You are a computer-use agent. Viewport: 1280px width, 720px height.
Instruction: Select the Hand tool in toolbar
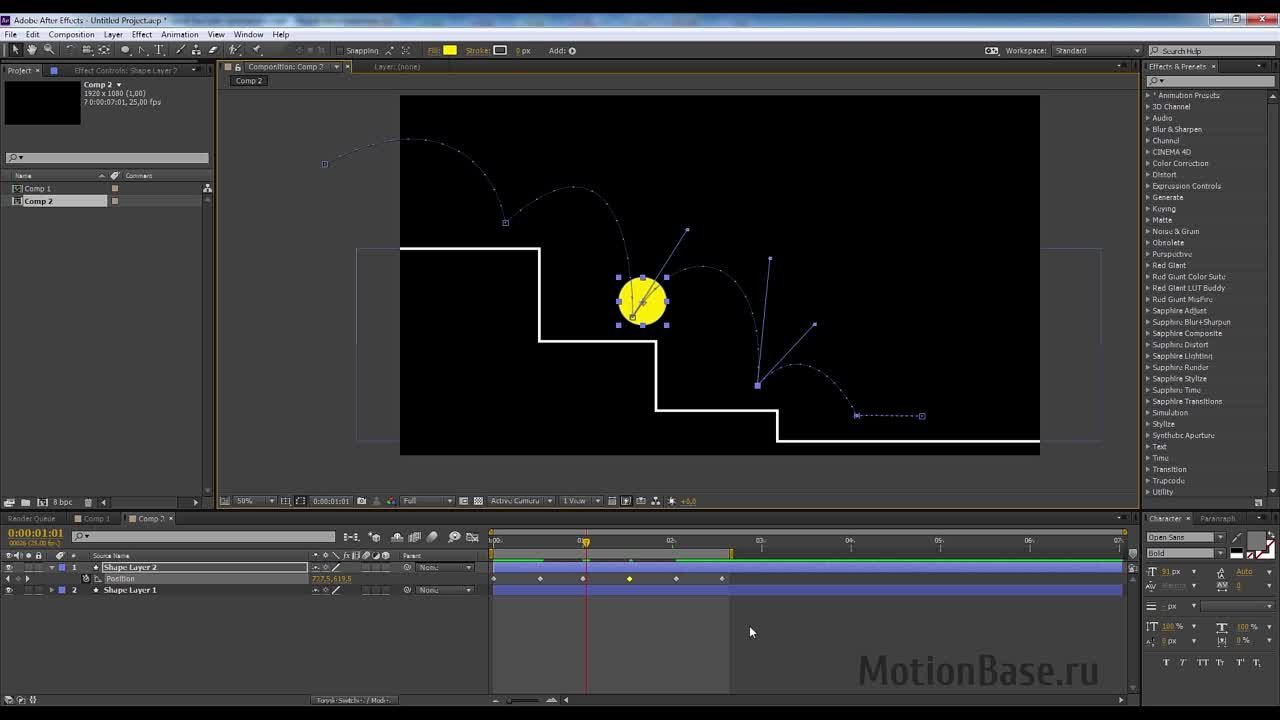32,50
